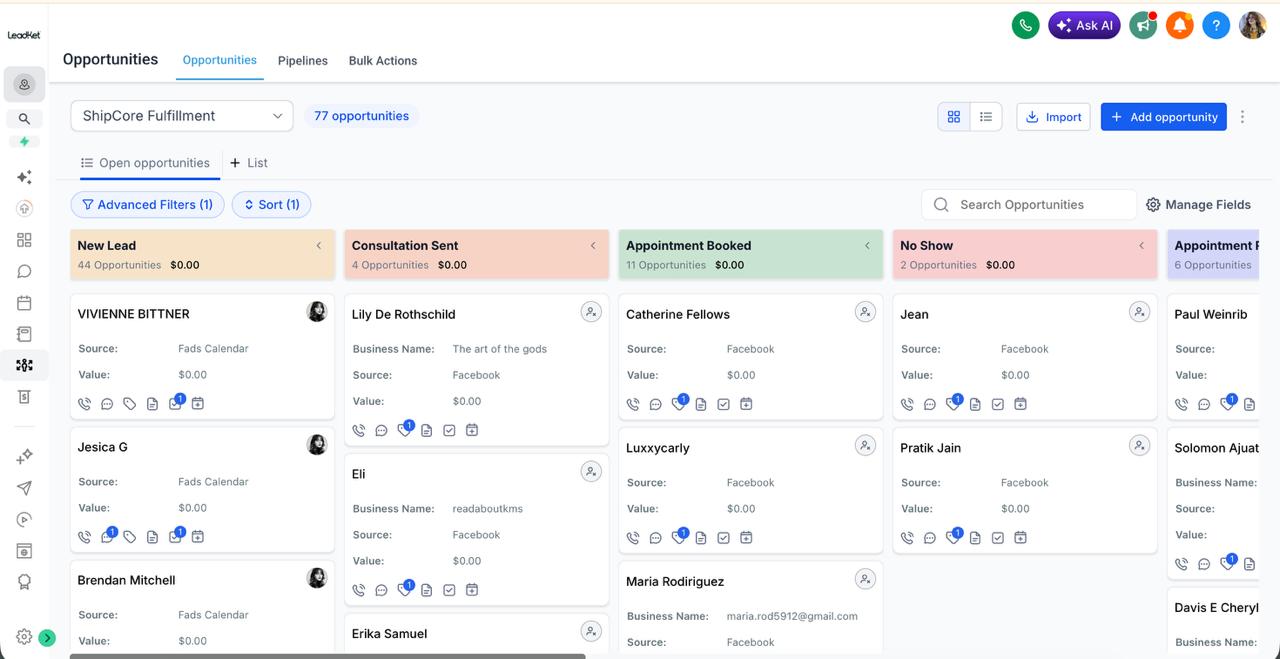Viewport: 1280px width, 659px height.
Task: Open the megaphone announcements icon
Action: point(1143,26)
